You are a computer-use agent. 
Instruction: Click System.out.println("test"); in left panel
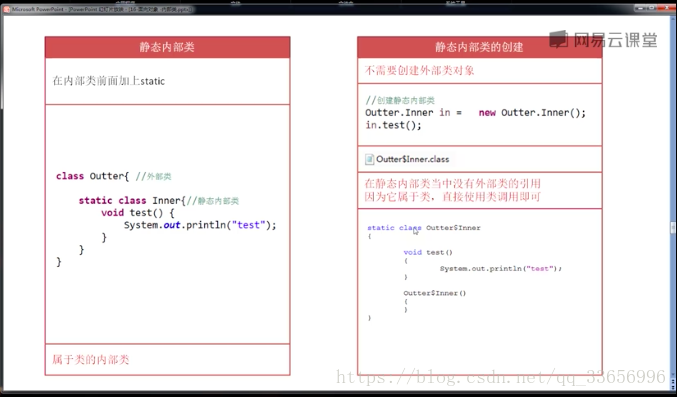tap(200, 225)
